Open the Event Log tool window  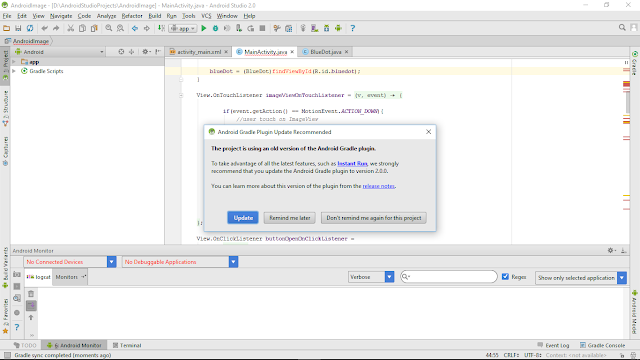point(553,345)
